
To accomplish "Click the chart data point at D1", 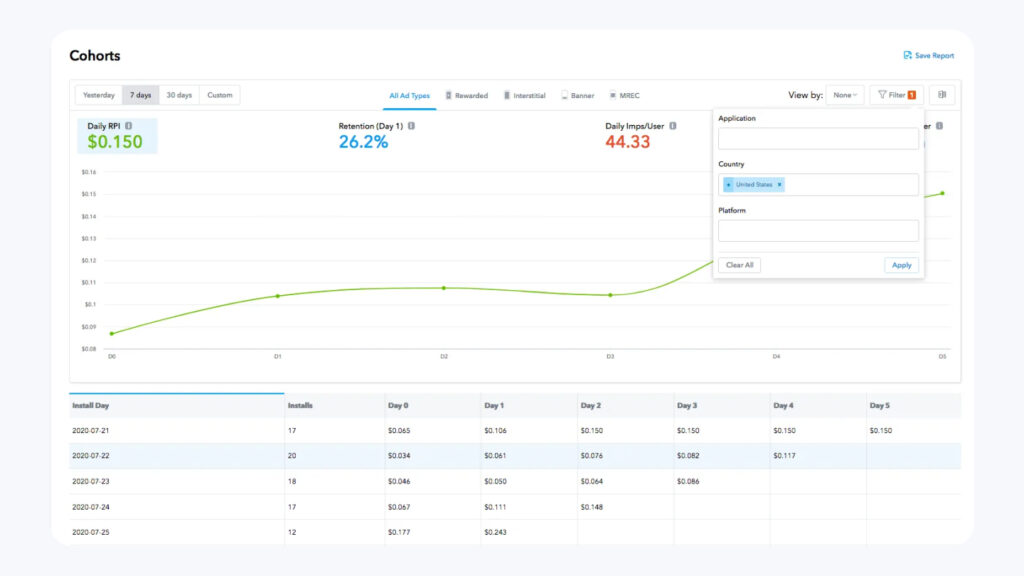I will point(278,296).
